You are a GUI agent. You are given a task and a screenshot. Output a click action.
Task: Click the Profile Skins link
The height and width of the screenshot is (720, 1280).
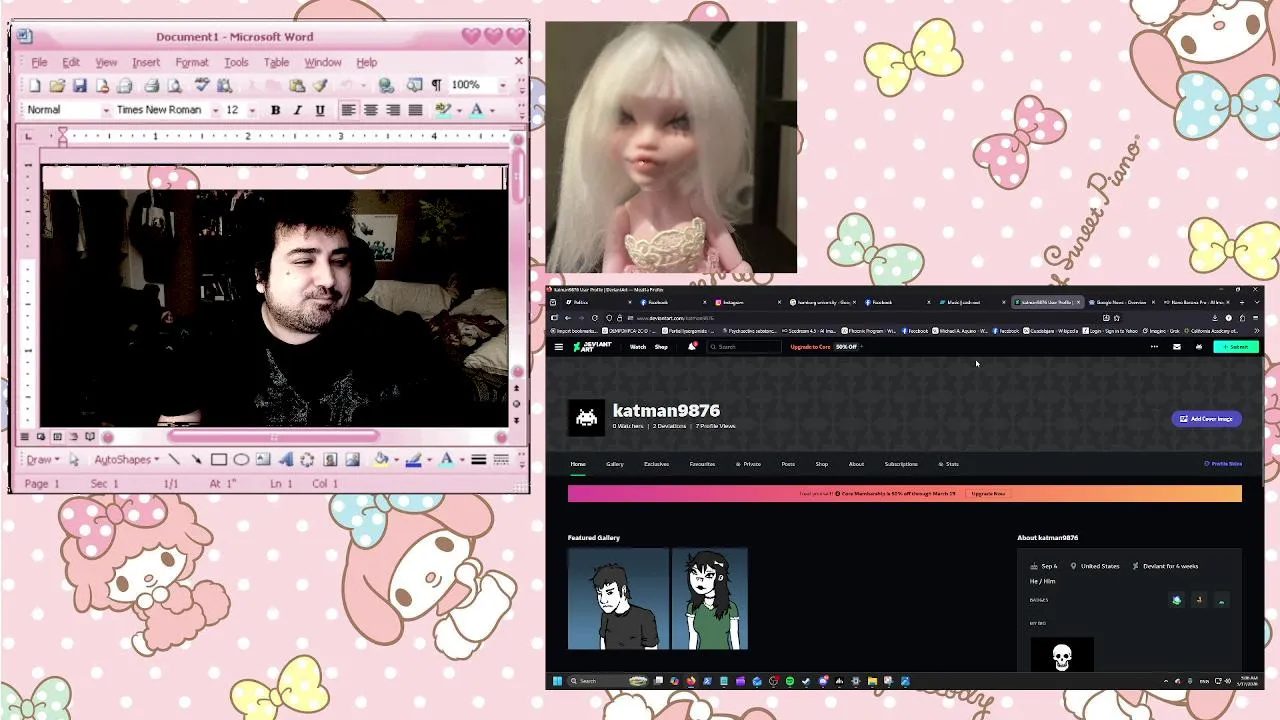1224,464
